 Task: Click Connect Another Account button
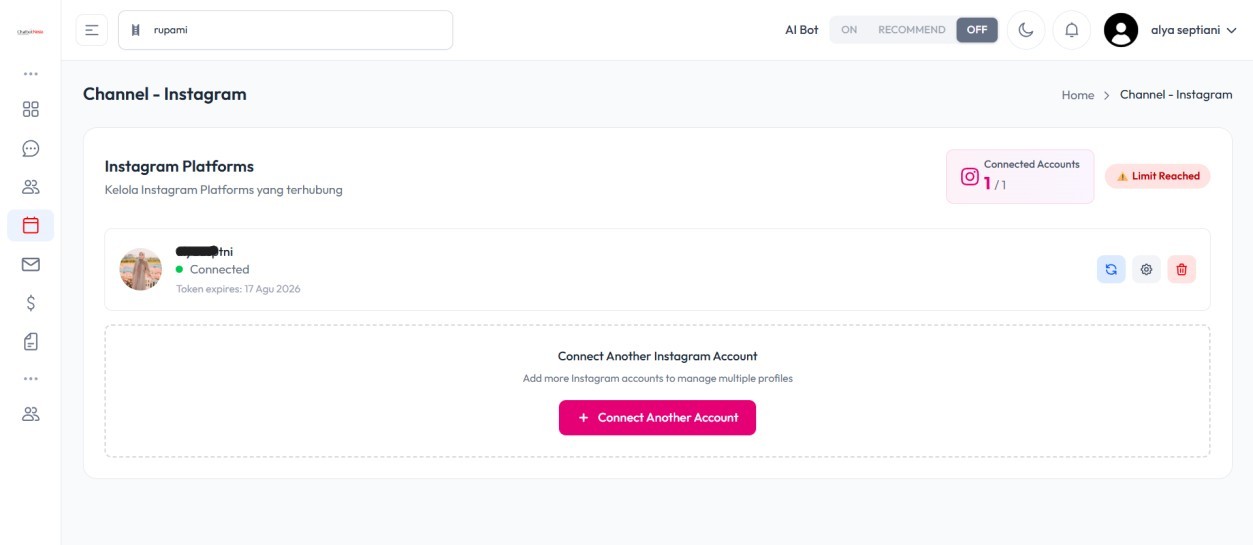pyautogui.click(x=657, y=418)
